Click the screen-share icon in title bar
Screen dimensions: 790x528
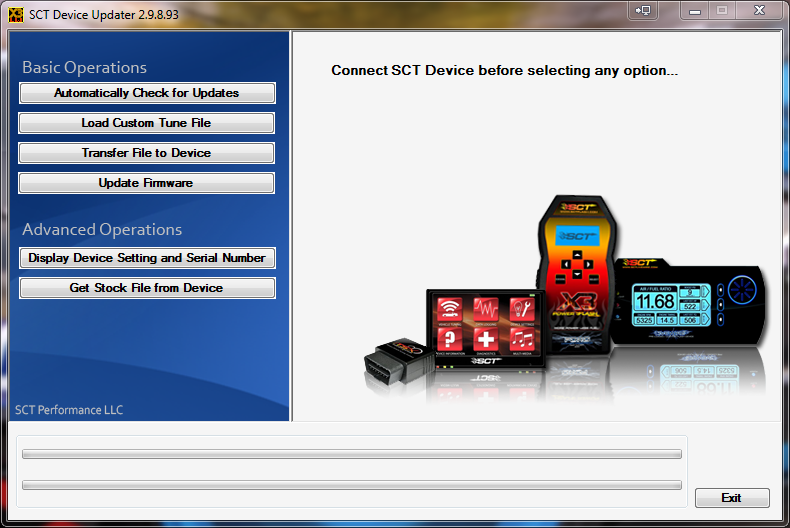(x=643, y=10)
